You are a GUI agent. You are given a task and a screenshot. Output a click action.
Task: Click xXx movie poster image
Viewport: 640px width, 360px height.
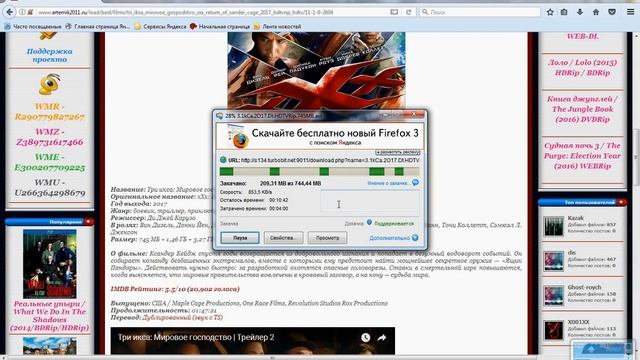click(316, 71)
